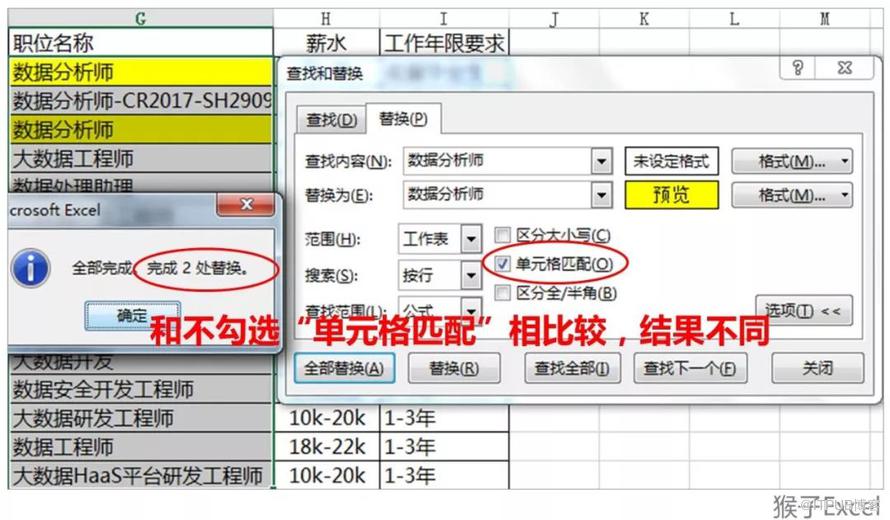Expand the arrow beside the find 格式(M) button
This screenshot has height=520, width=890.
point(845,161)
